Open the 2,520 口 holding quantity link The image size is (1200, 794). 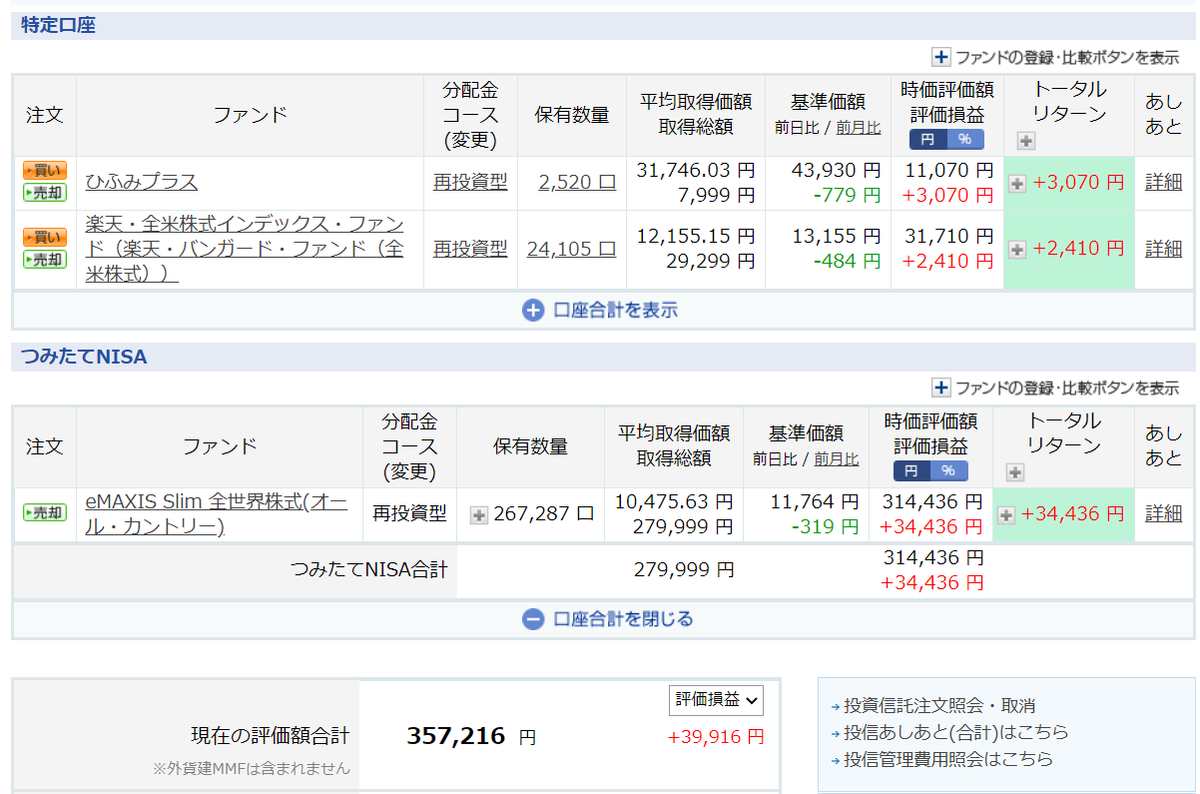[x=577, y=182]
